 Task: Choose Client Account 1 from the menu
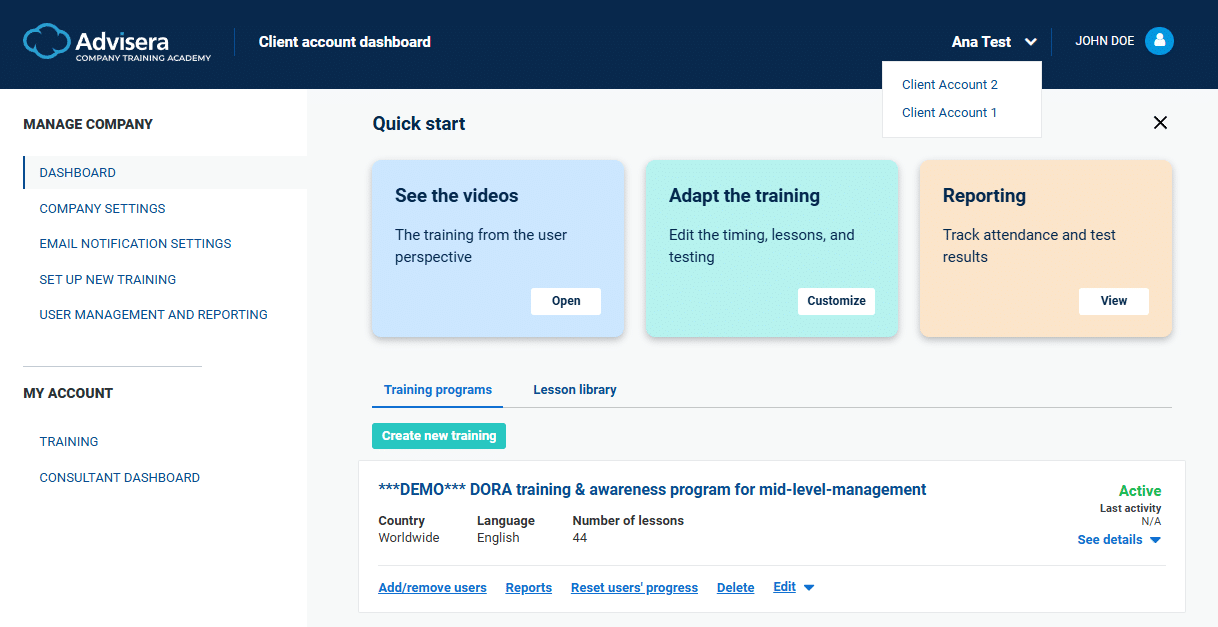(948, 112)
